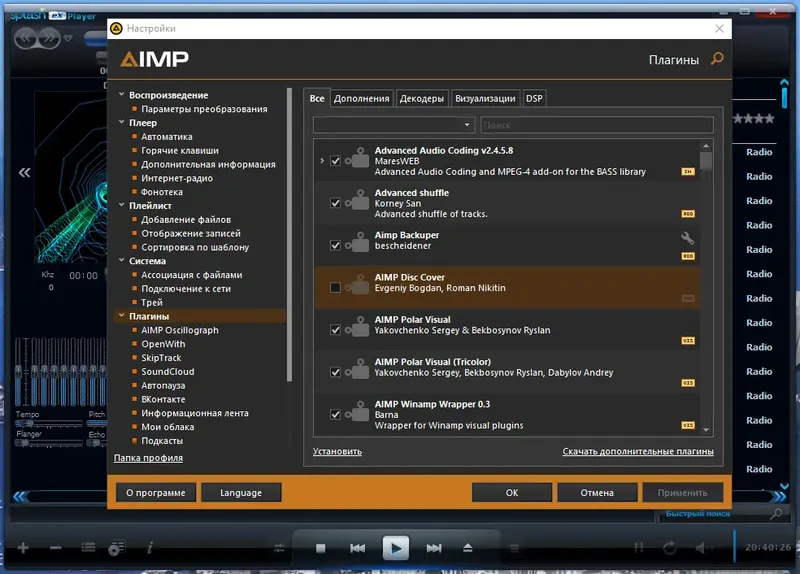Click the eject icon in Splash player
Screen dimensions: 800x574
(x=468, y=548)
